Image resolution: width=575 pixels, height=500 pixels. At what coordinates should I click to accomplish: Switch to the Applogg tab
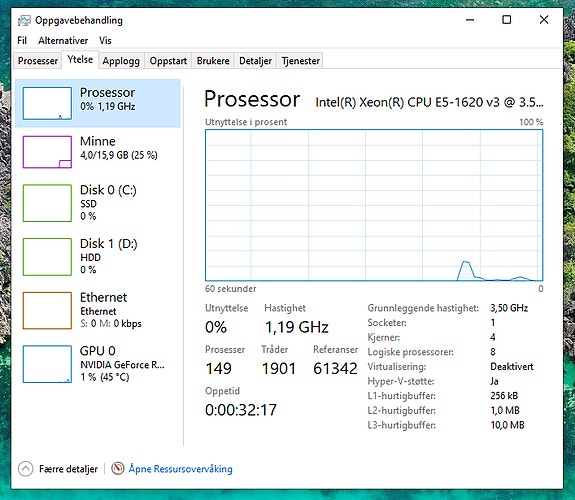tap(121, 61)
